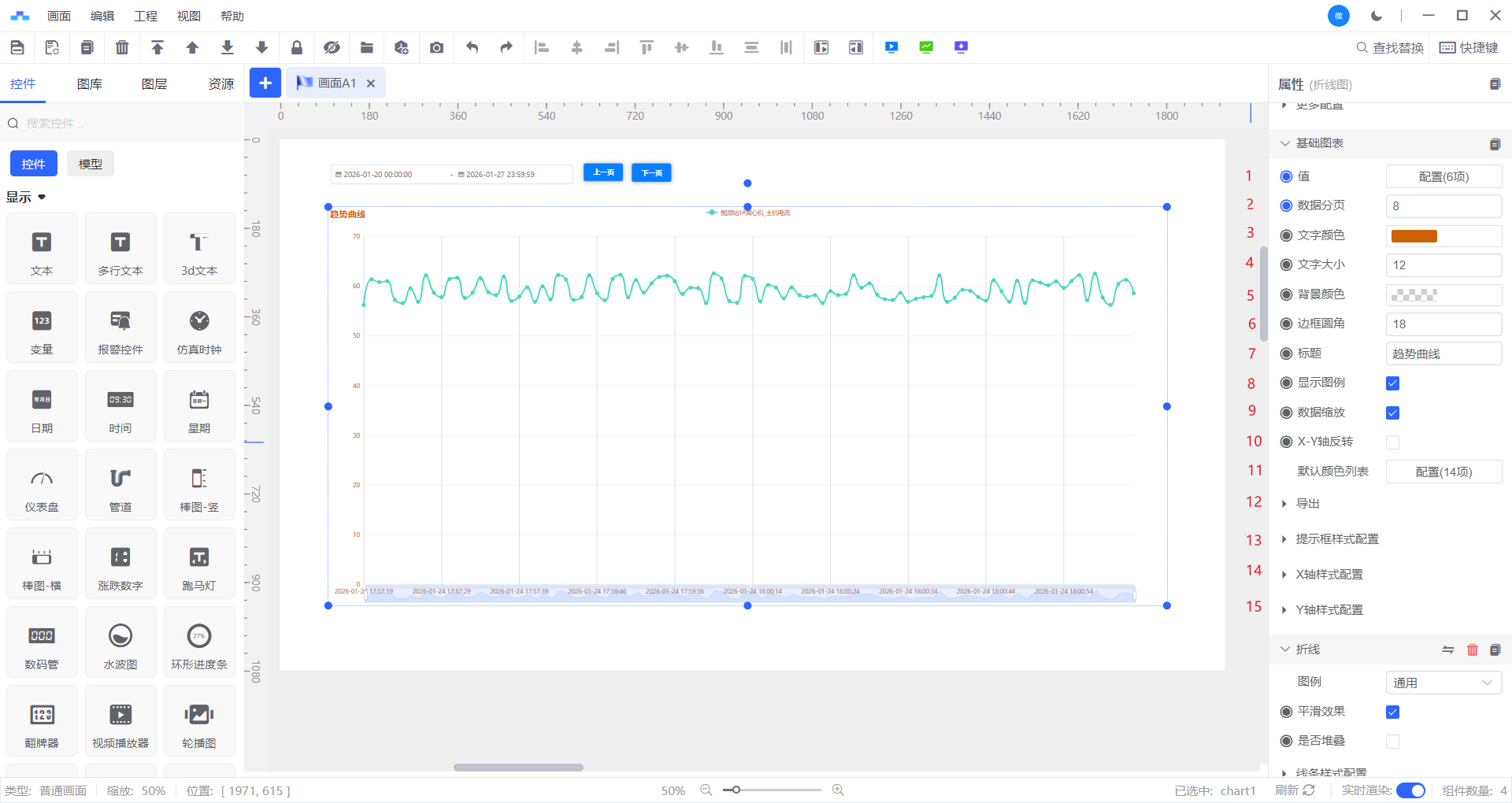Click the trash delete icon in the toolbar
The width and height of the screenshot is (1512, 803).
tap(122, 47)
